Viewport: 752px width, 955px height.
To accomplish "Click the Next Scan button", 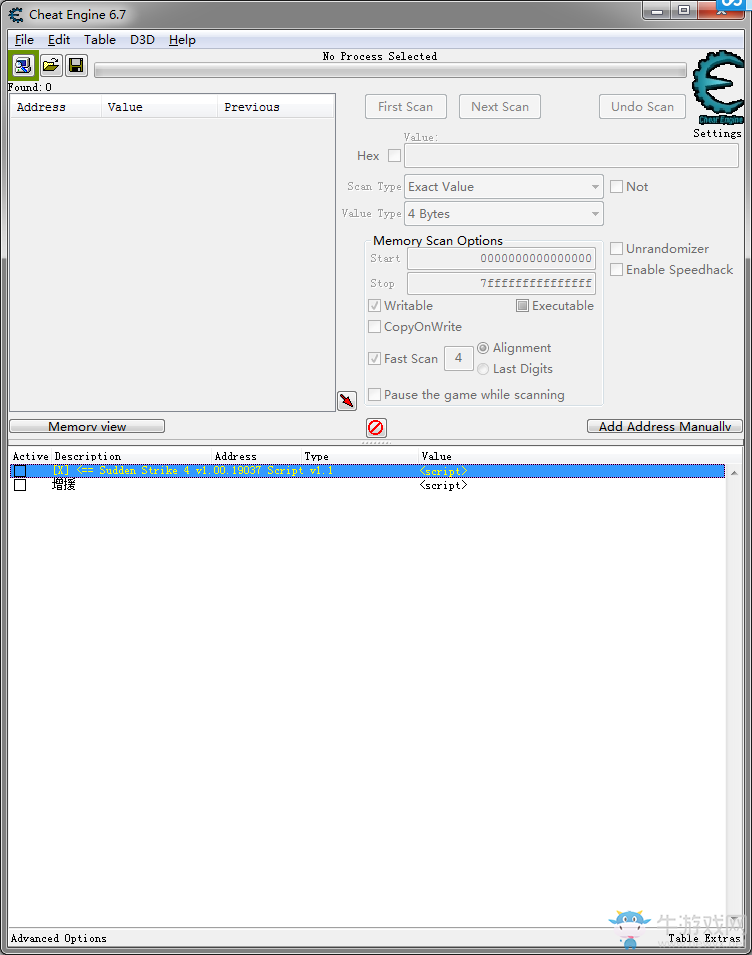I will tap(500, 107).
